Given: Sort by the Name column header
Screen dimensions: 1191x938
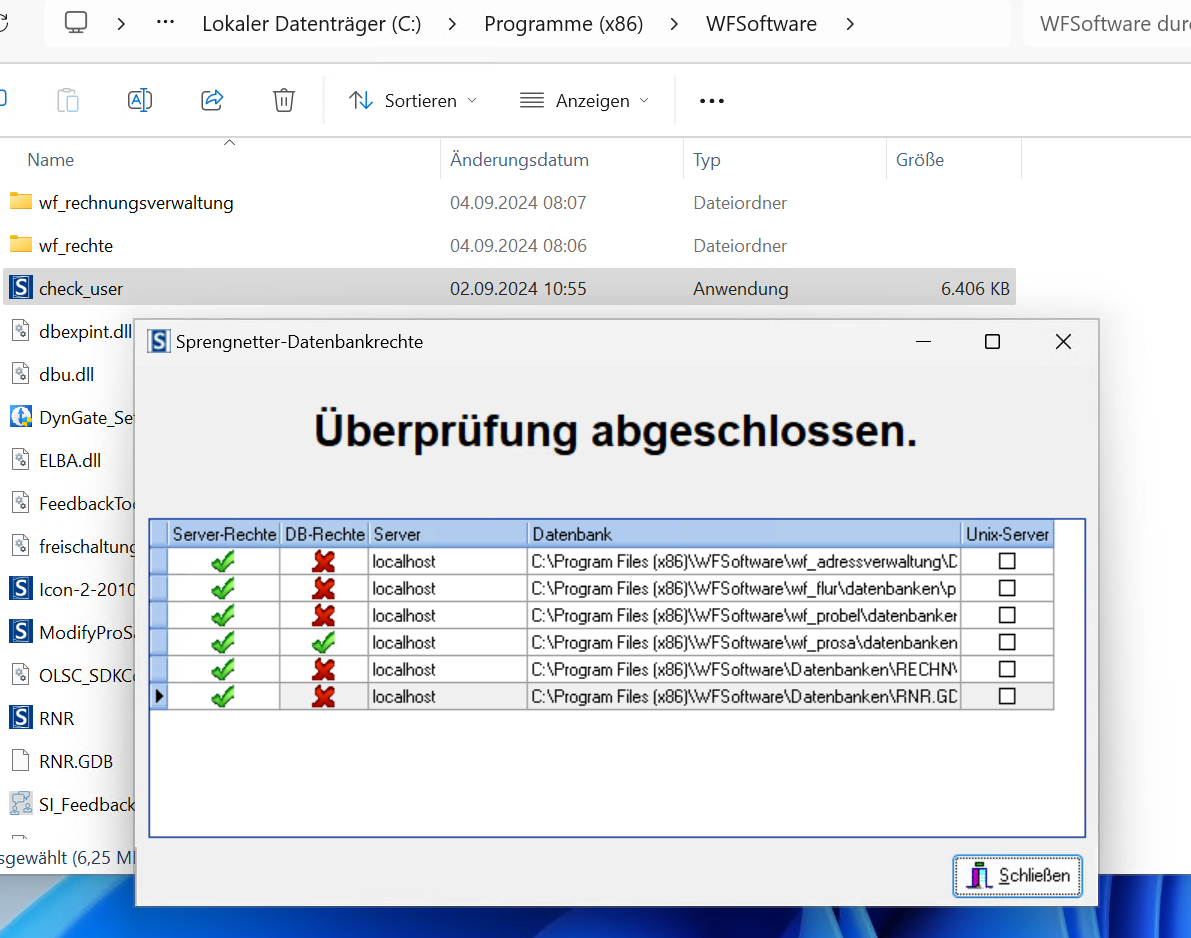Looking at the screenshot, I should 220,159.
